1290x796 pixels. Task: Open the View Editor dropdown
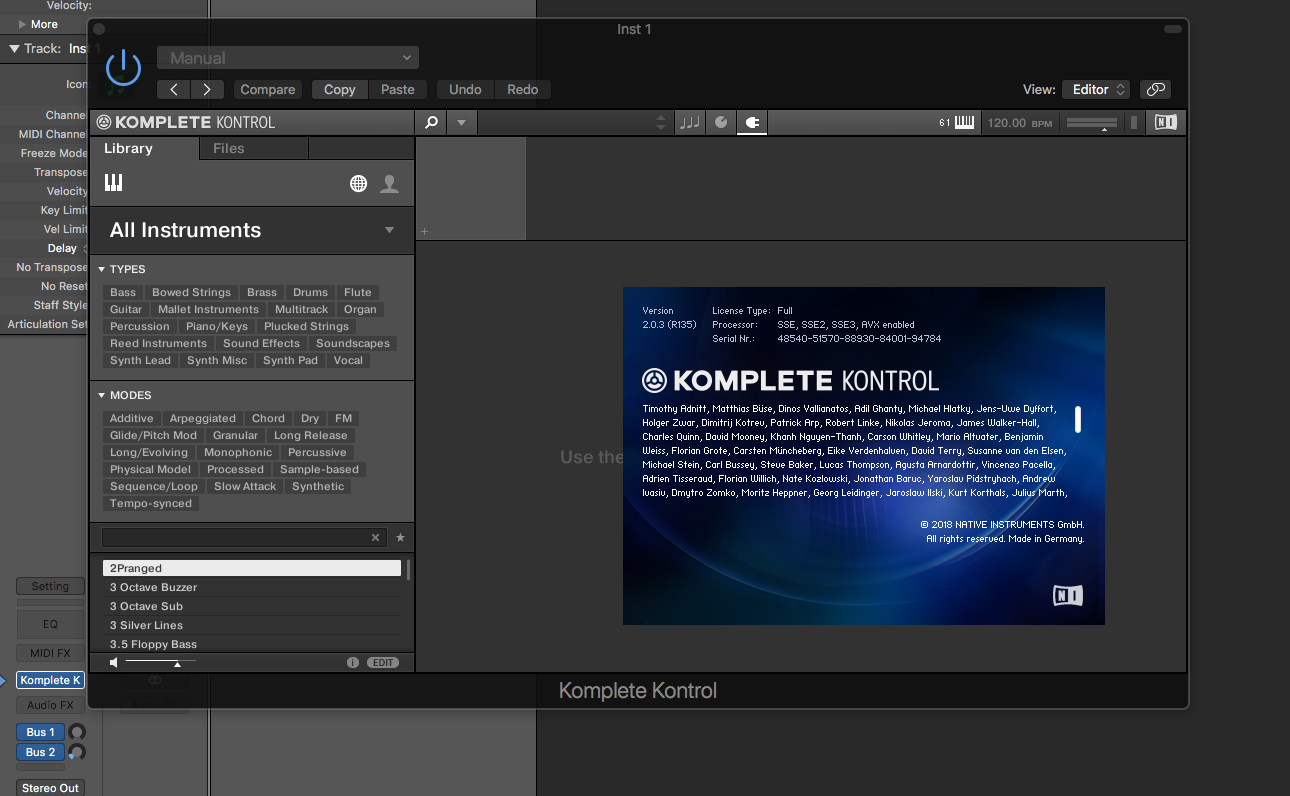pyautogui.click(x=1096, y=89)
